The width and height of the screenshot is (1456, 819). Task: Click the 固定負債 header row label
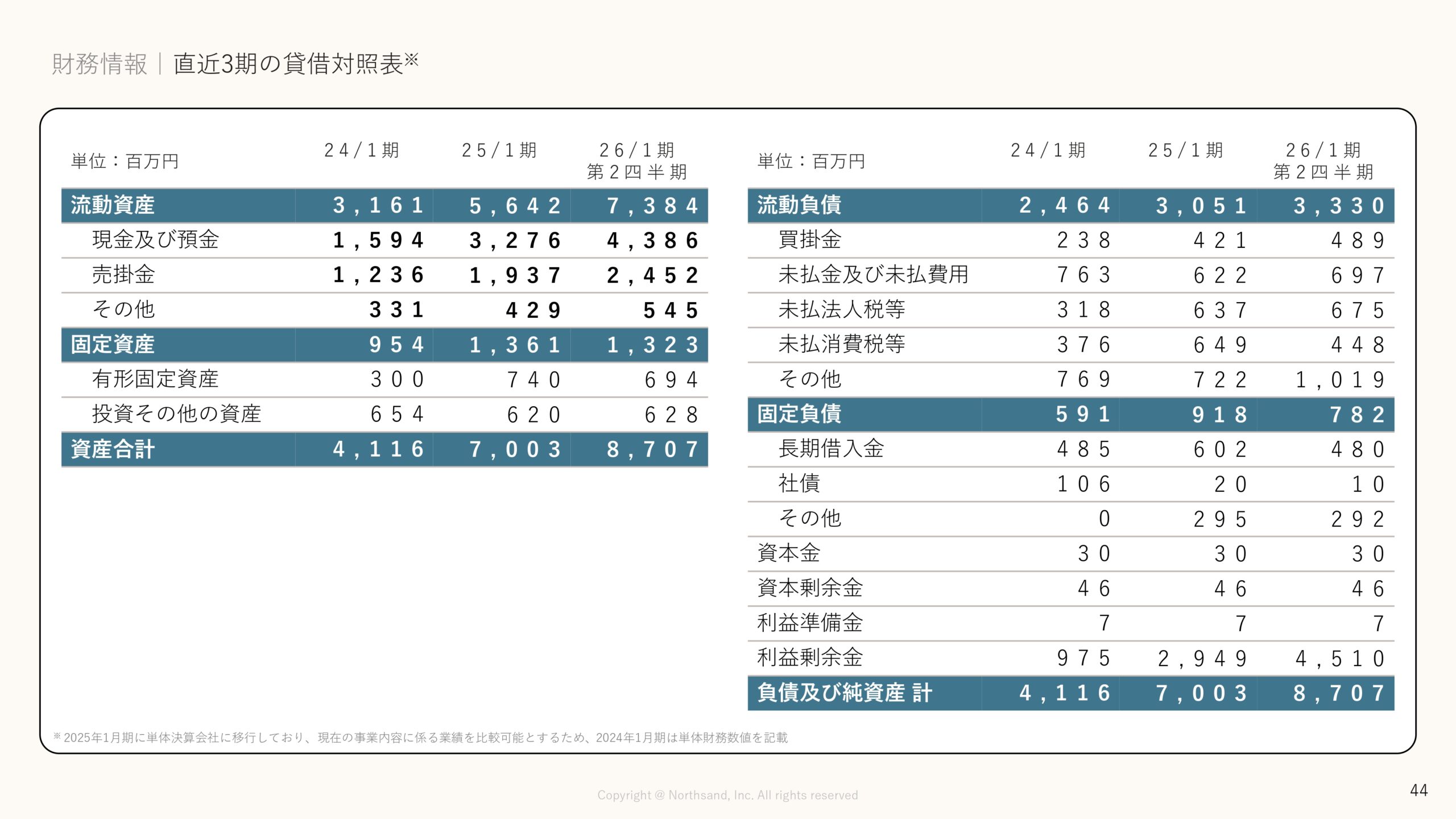(799, 414)
